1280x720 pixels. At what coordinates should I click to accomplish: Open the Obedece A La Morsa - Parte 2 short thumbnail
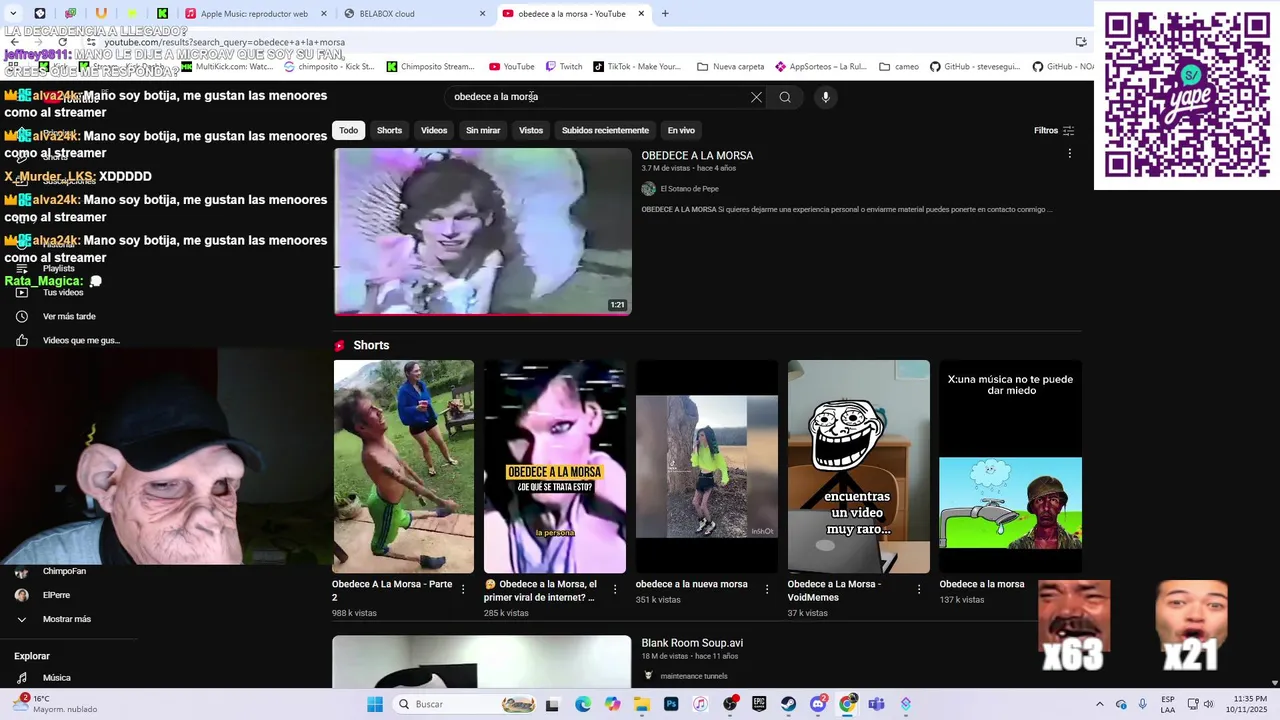point(403,466)
